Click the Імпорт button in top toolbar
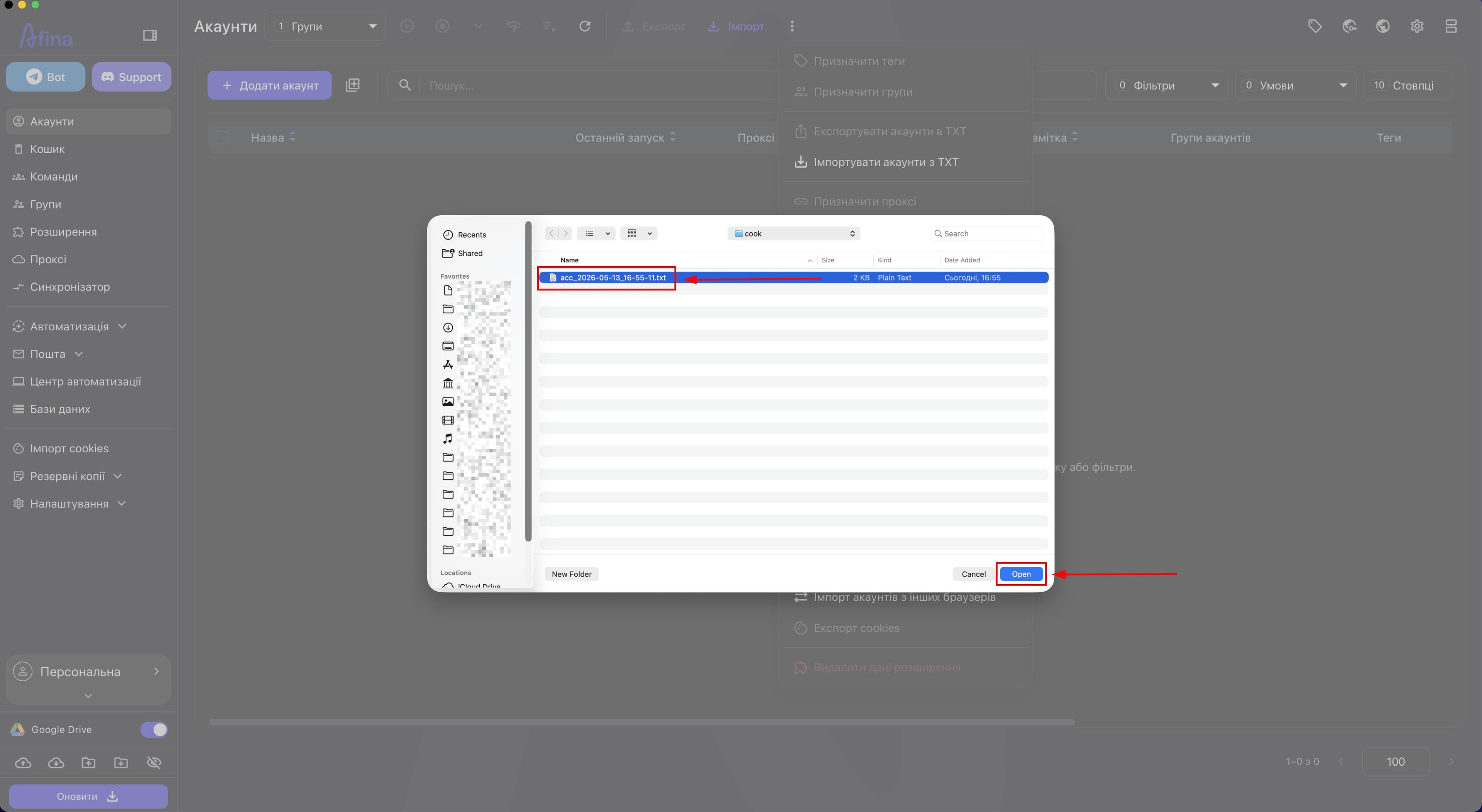Screen dimensions: 1482x812 [736, 27]
